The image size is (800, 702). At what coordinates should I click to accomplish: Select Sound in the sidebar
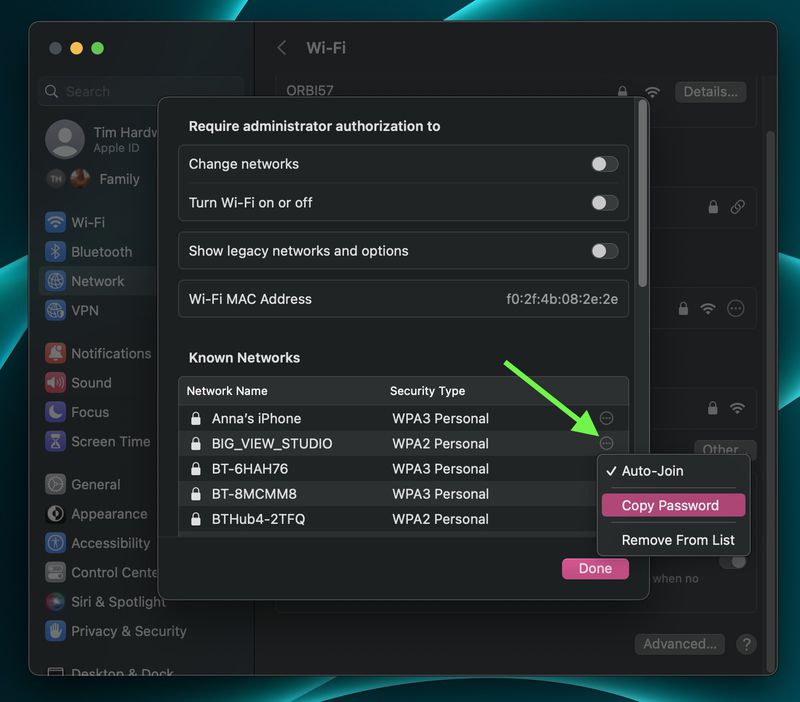[90, 382]
